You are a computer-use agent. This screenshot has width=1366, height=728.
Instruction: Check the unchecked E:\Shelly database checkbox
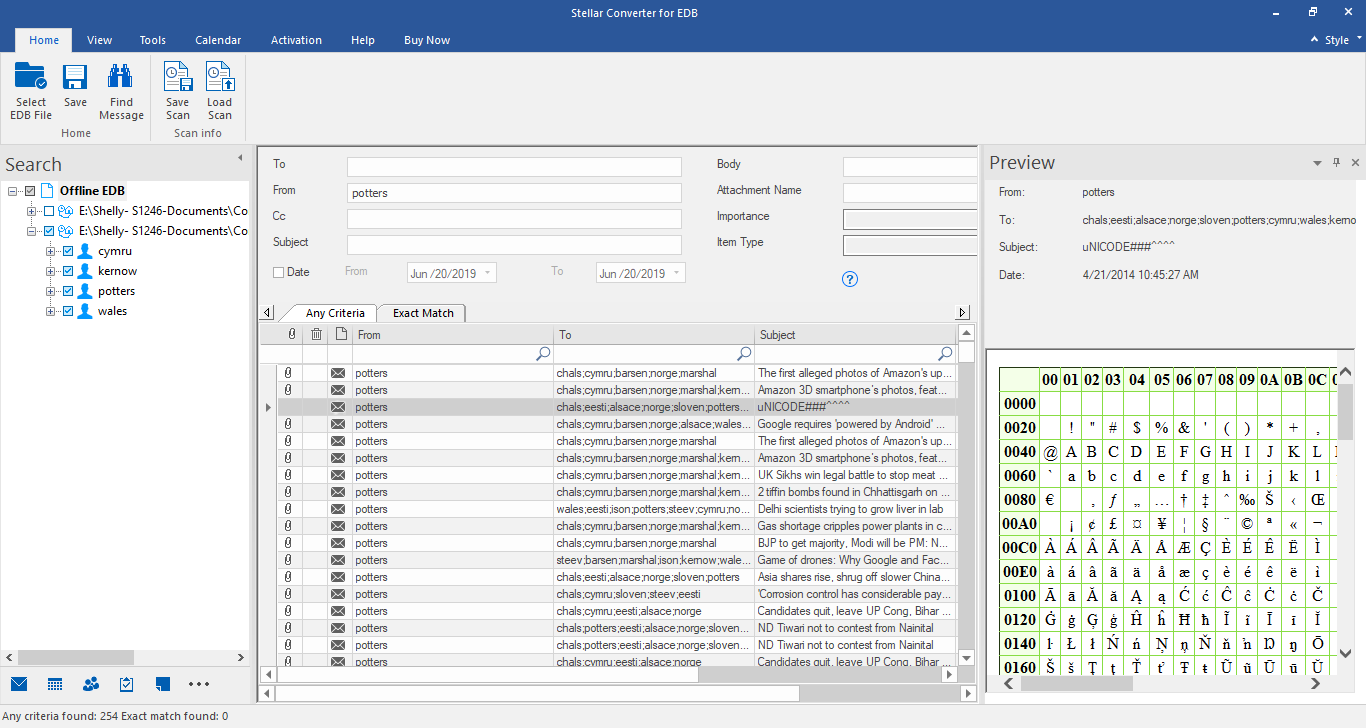[49, 211]
